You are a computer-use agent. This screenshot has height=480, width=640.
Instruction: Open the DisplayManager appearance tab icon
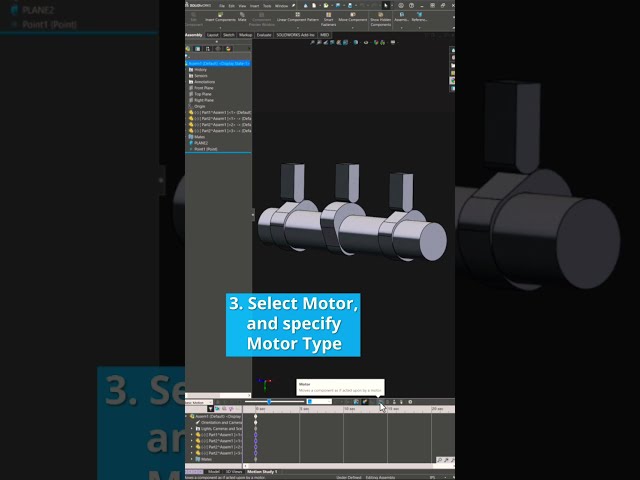(228, 49)
